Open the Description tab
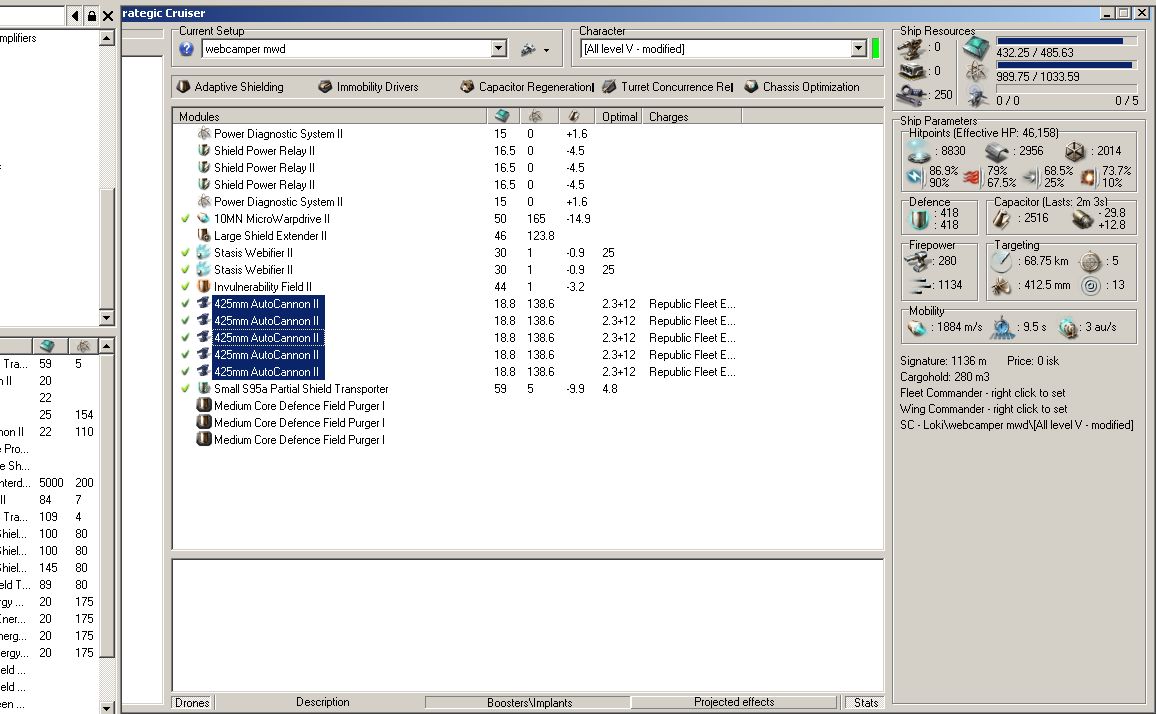This screenshot has width=1156, height=714. coord(322,702)
